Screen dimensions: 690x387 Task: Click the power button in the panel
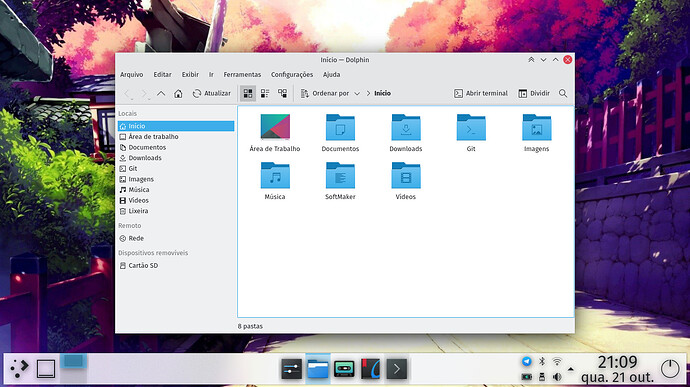tap(670, 369)
